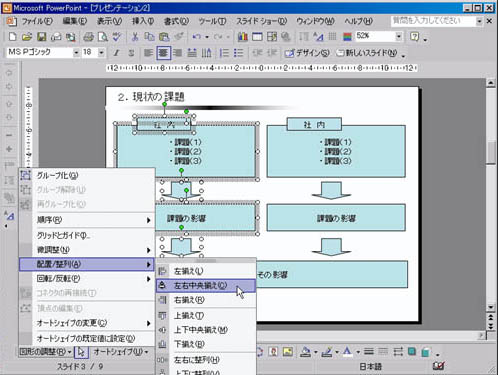Expand the 順序 submenu

click(87, 220)
